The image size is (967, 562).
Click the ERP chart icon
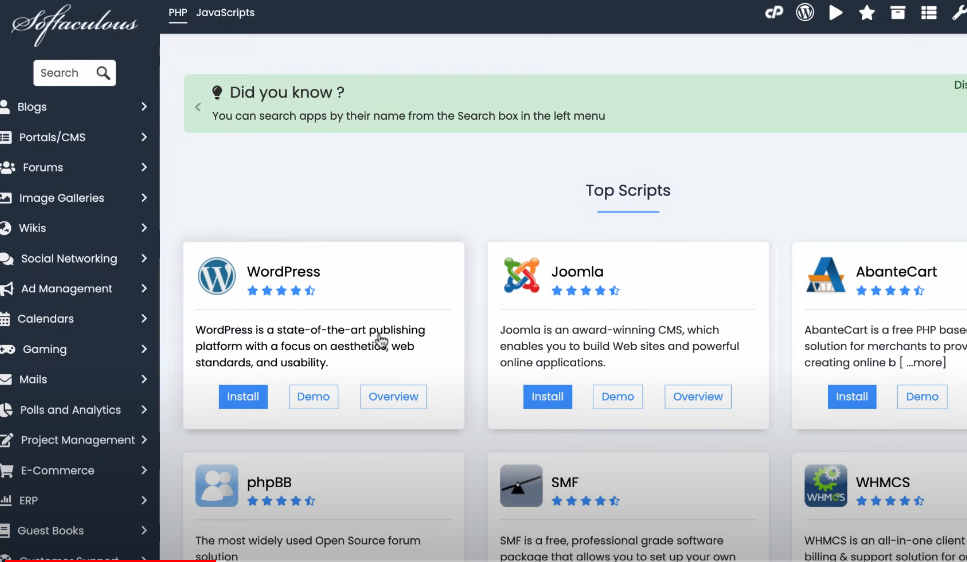(x=6, y=500)
